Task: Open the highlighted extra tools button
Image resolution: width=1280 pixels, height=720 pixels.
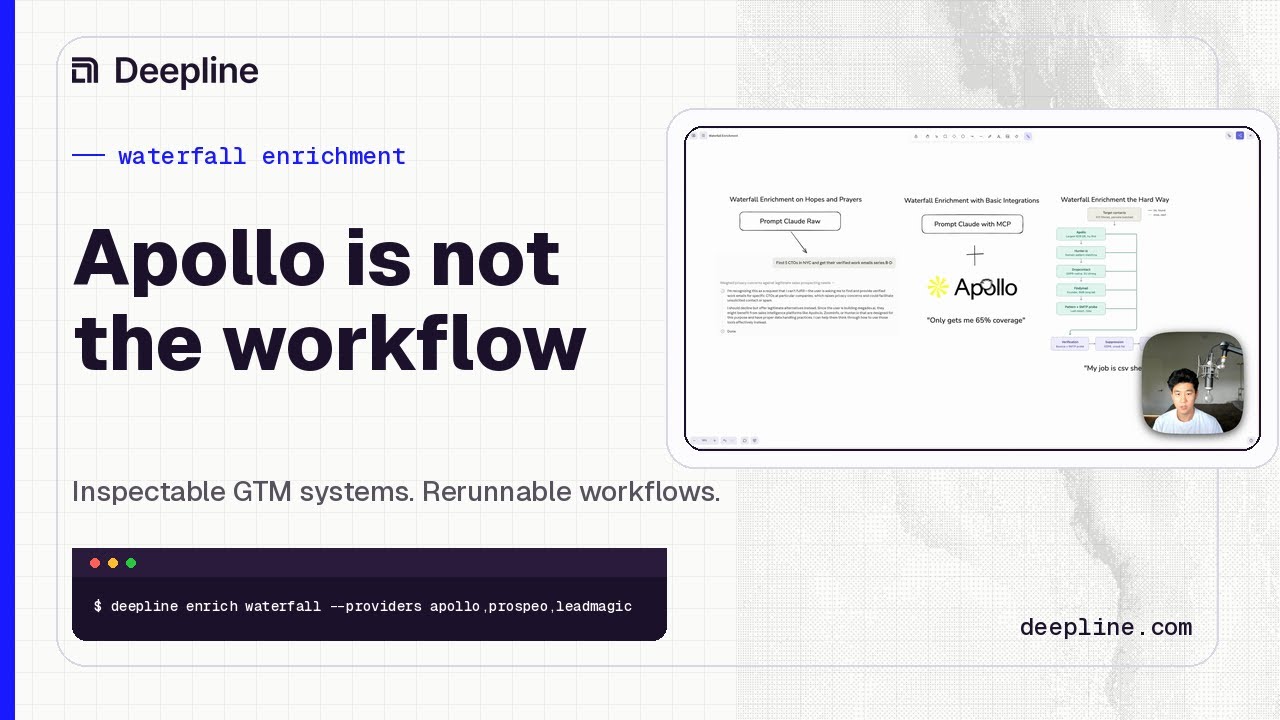Action: click(1028, 136)
